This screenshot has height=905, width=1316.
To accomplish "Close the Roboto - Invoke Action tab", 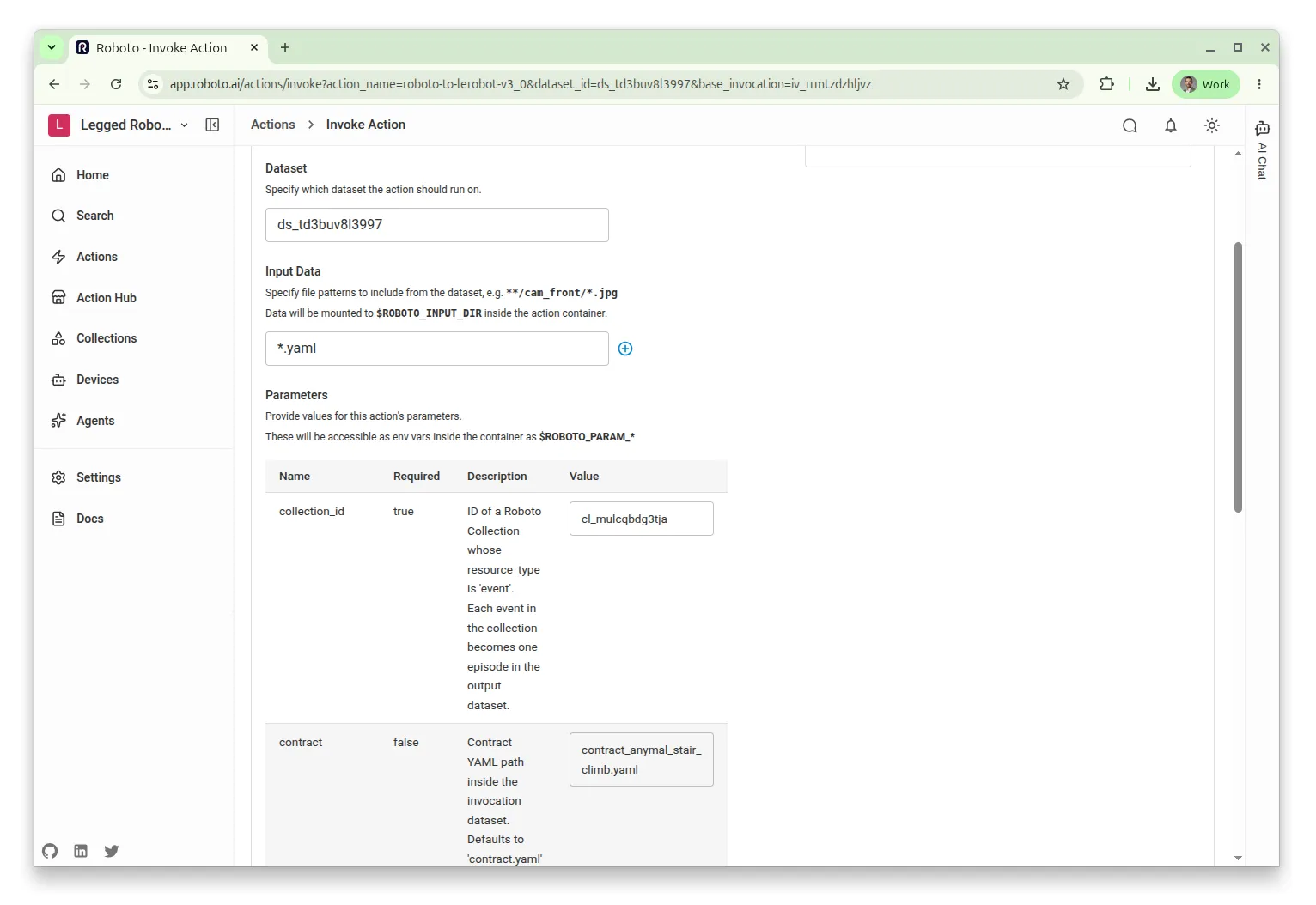I will (x=254, y=48).
